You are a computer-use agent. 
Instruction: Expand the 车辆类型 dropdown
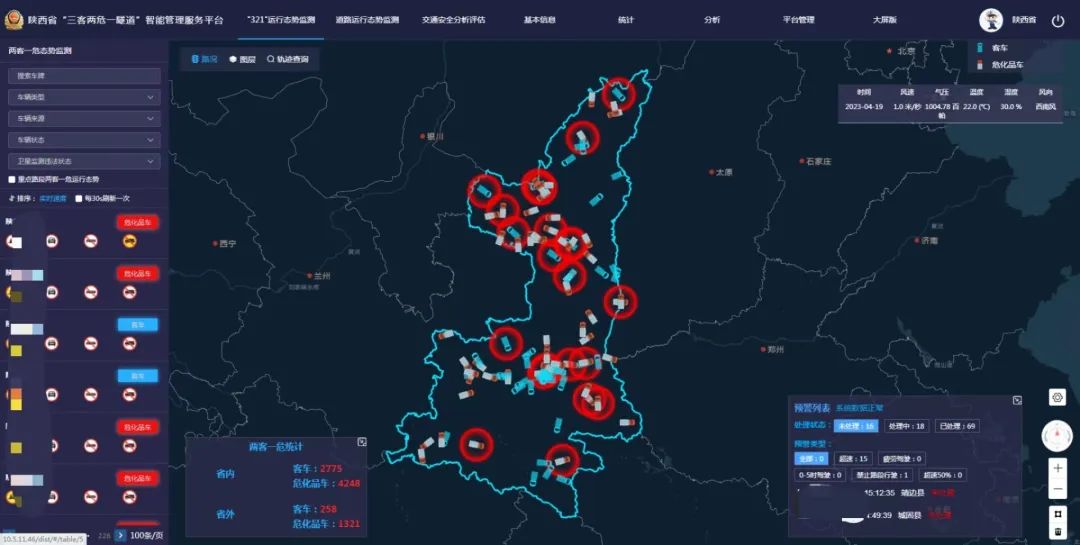84,97
